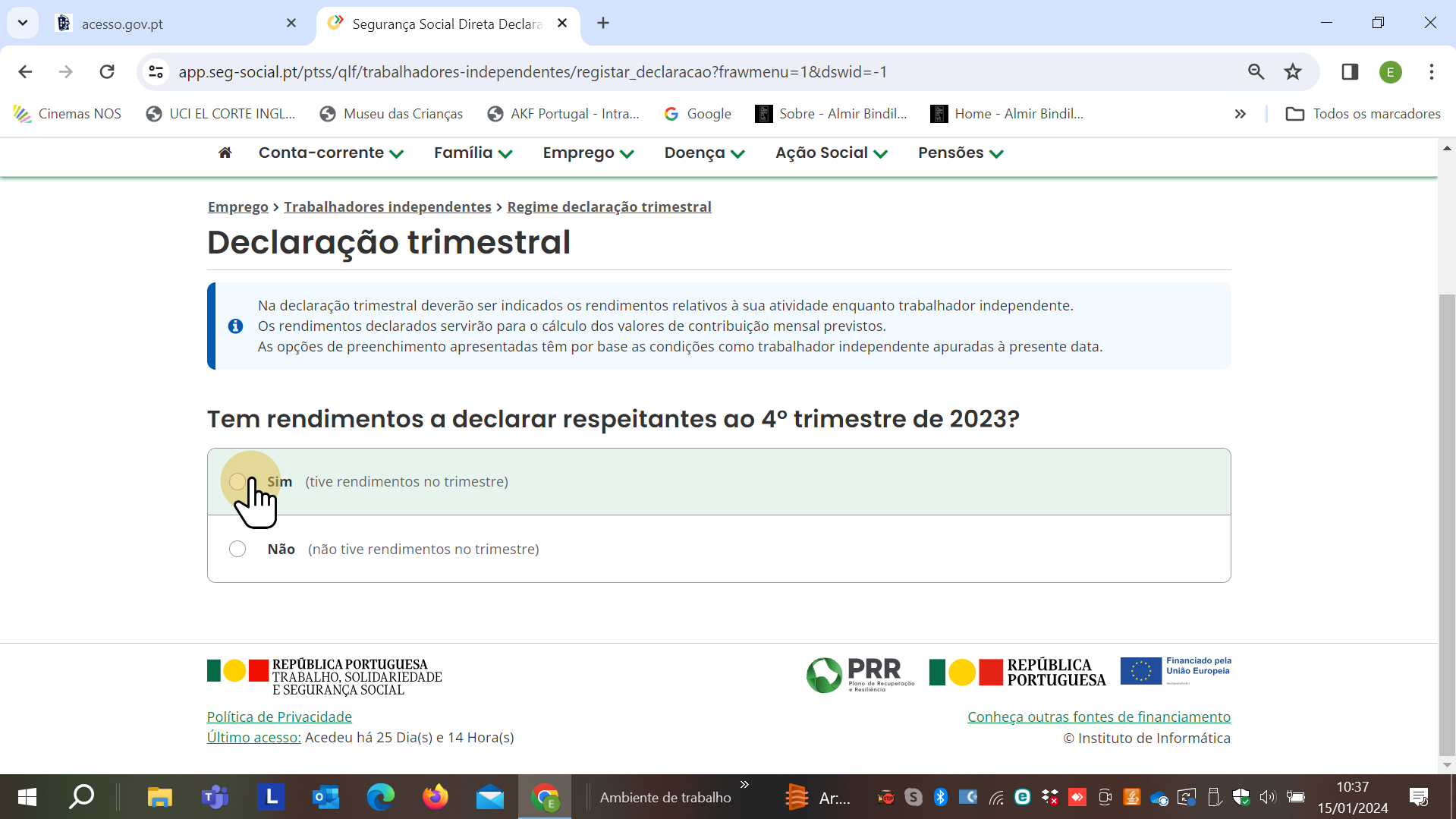Open the Pensões dropdown menu
Viewport: 1456px width, 819px height.
coord(961,153)
